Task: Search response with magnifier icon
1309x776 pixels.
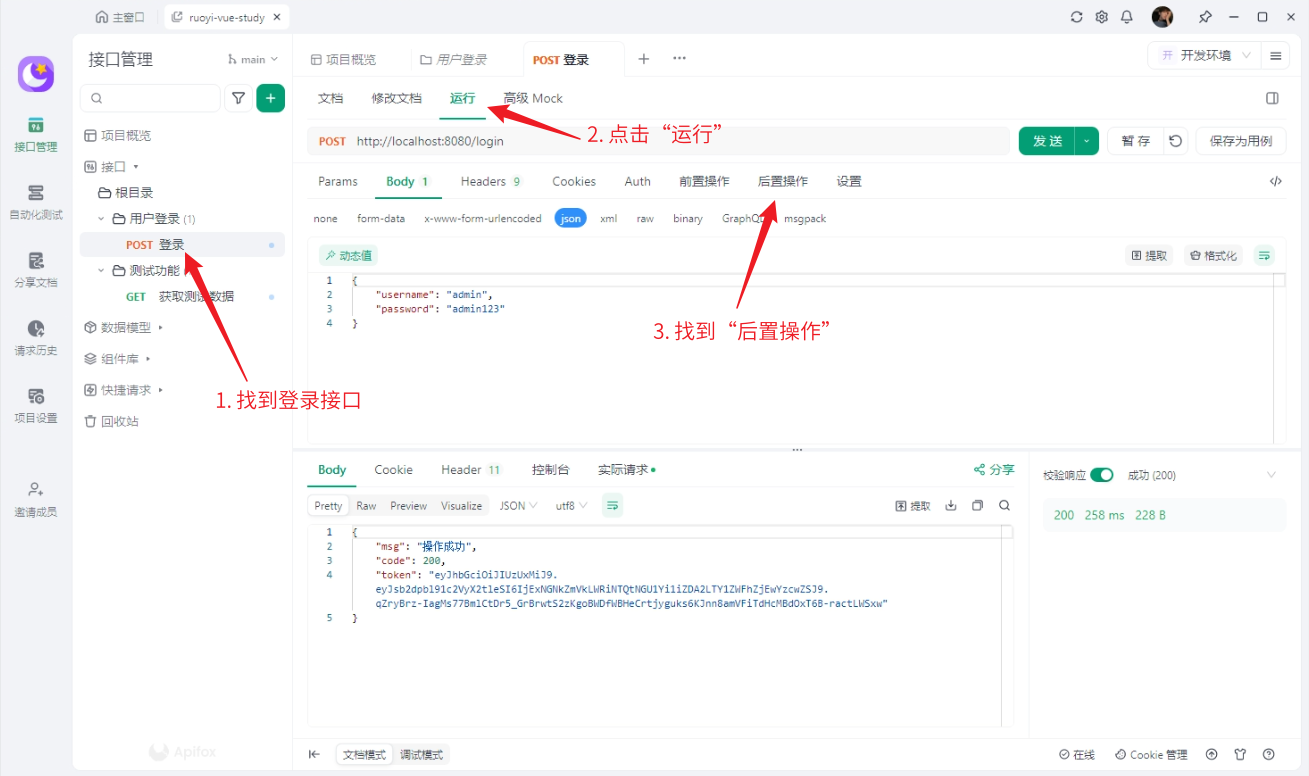Action: [x=1004, y=506]
